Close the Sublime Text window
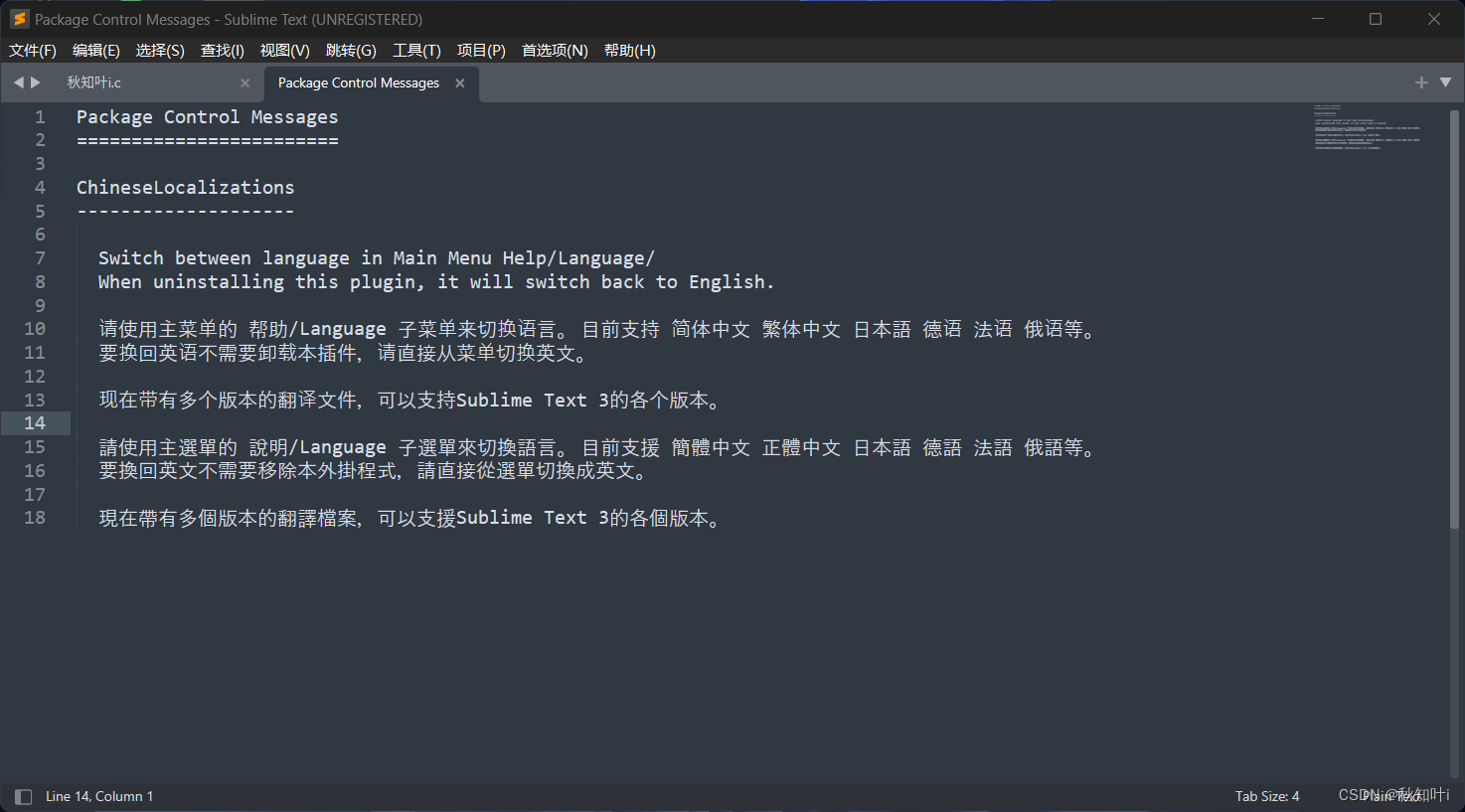The height and width of the screenshot is (812, 1465). click(1434, 19)
